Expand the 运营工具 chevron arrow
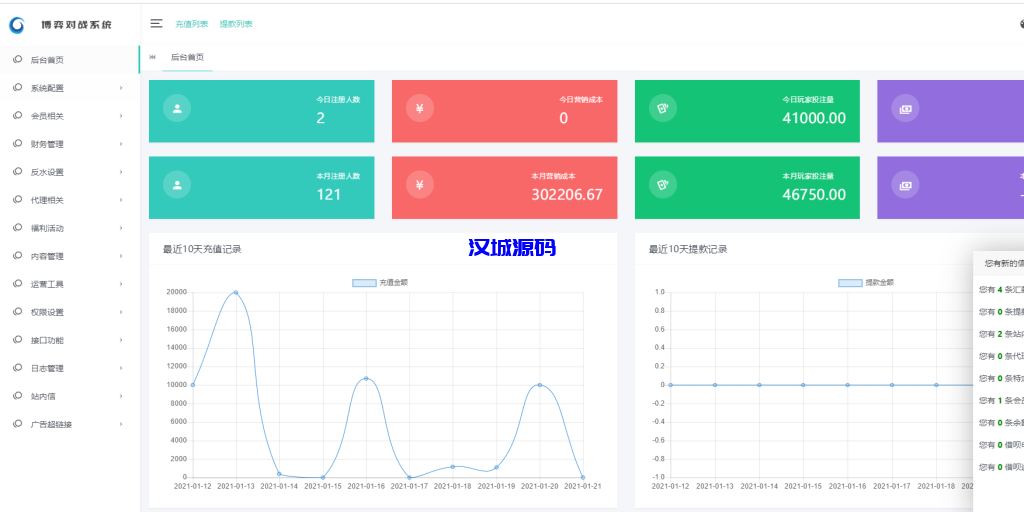1024x512 pixels. [x=121, y=284]
